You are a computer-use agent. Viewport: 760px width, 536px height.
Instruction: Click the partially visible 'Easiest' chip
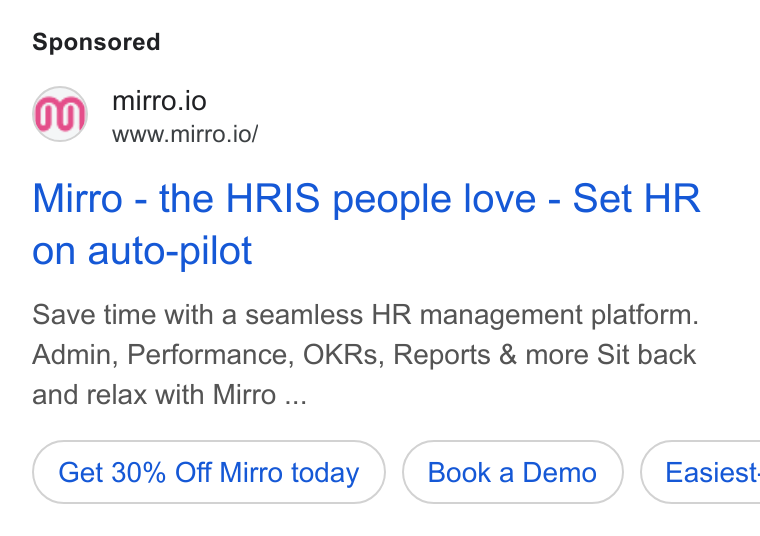click(700, 472)
